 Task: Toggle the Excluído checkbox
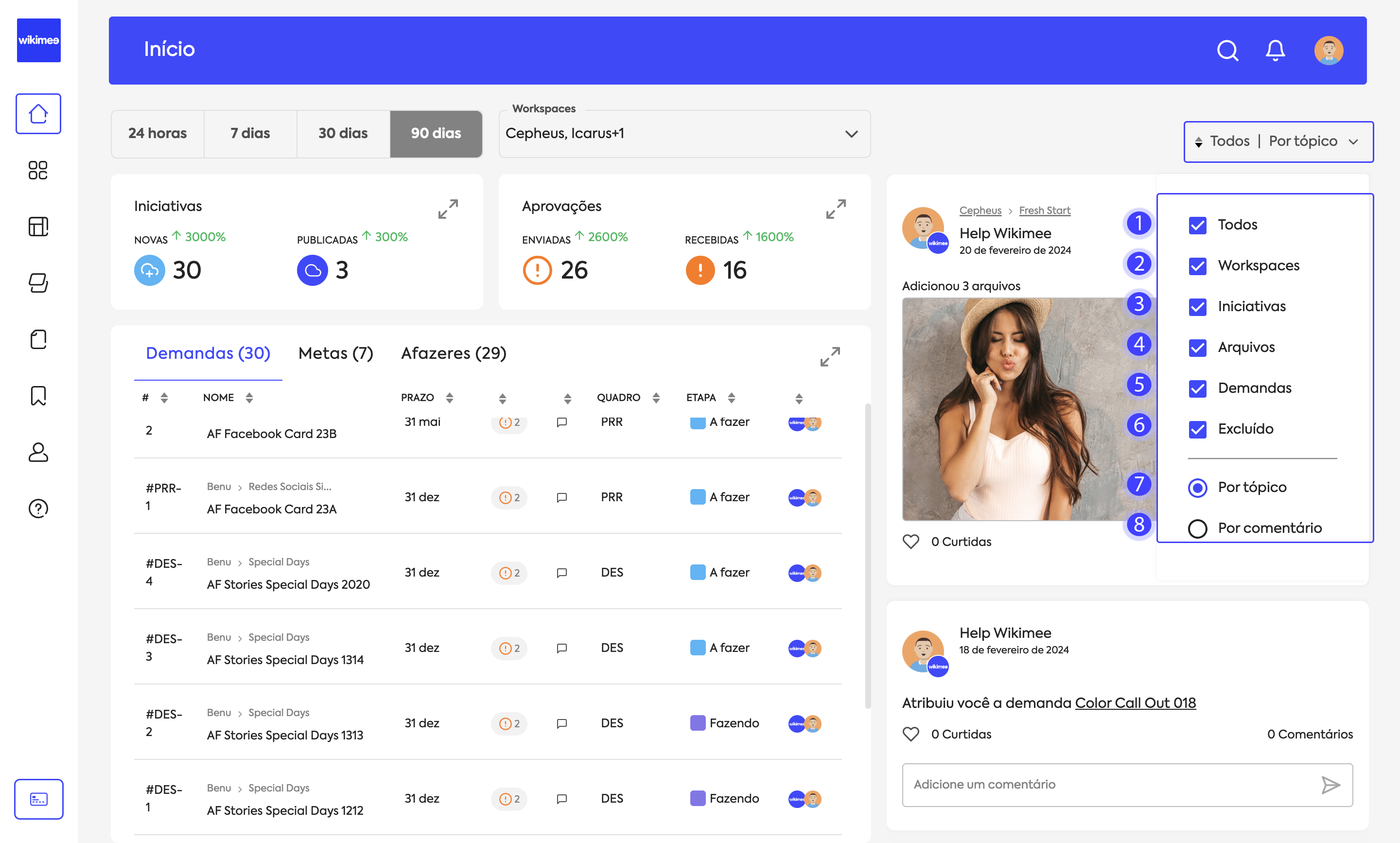(1197, 429)
